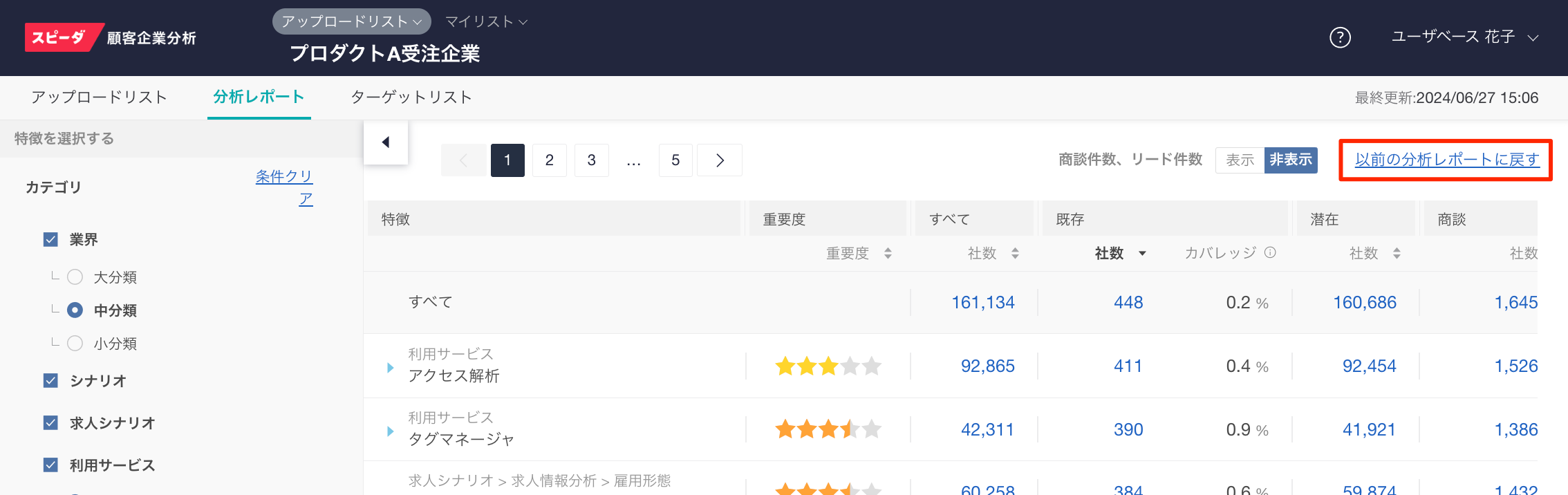The width and height of the screenshot is (1568, 495).
Task: Expand the アクセス解析 row
Action: click(391, 368)
